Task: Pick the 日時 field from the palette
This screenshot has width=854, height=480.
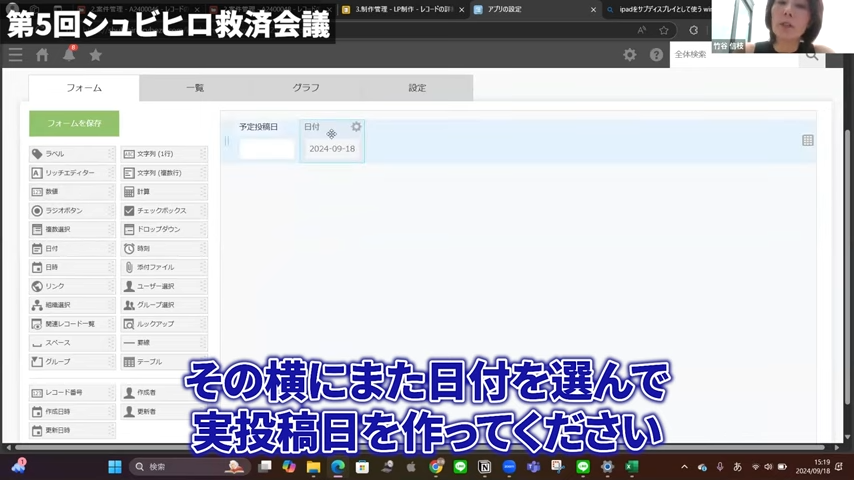Action: click(x=72, y=267)
